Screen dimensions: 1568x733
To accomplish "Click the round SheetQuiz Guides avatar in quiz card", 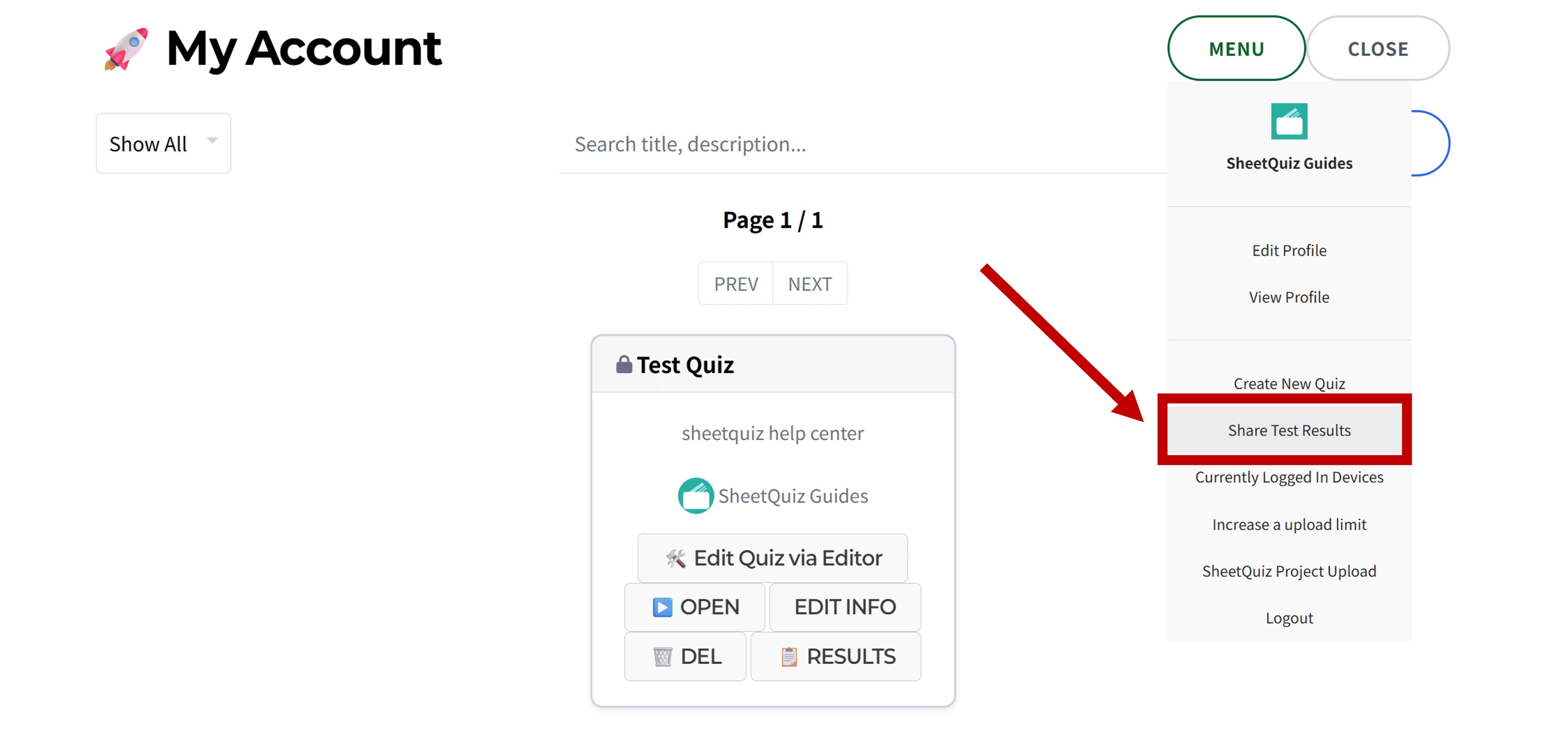I will pos(695,496).
